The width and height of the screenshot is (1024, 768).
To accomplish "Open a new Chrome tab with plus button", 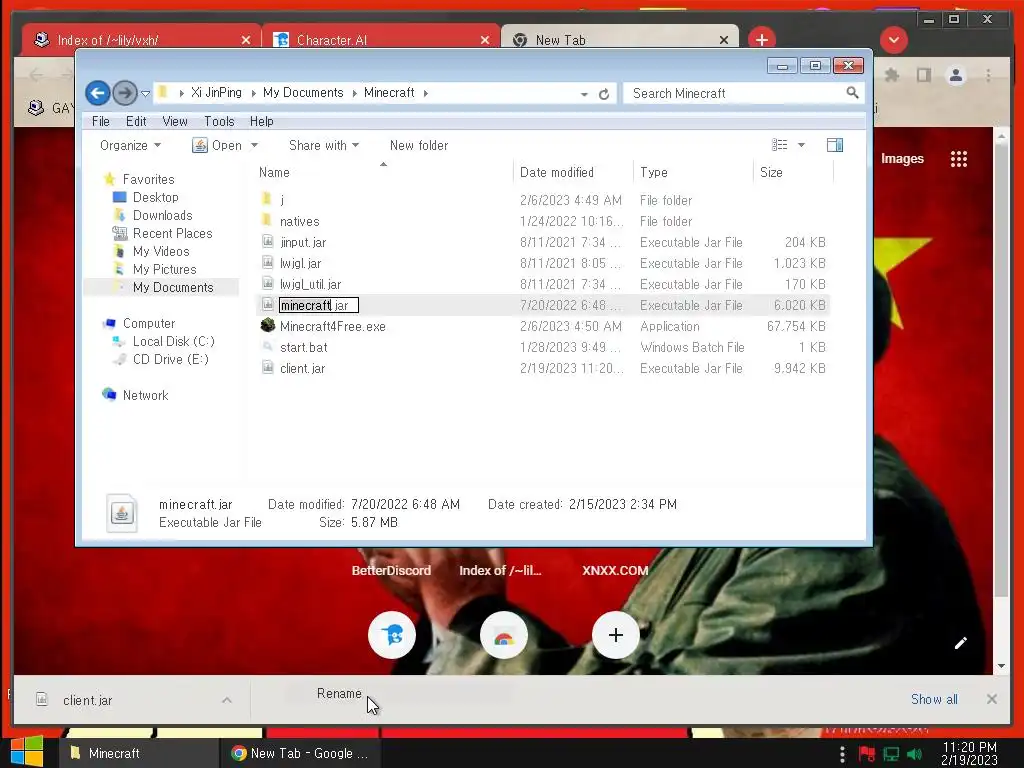I will click(761, 40).
